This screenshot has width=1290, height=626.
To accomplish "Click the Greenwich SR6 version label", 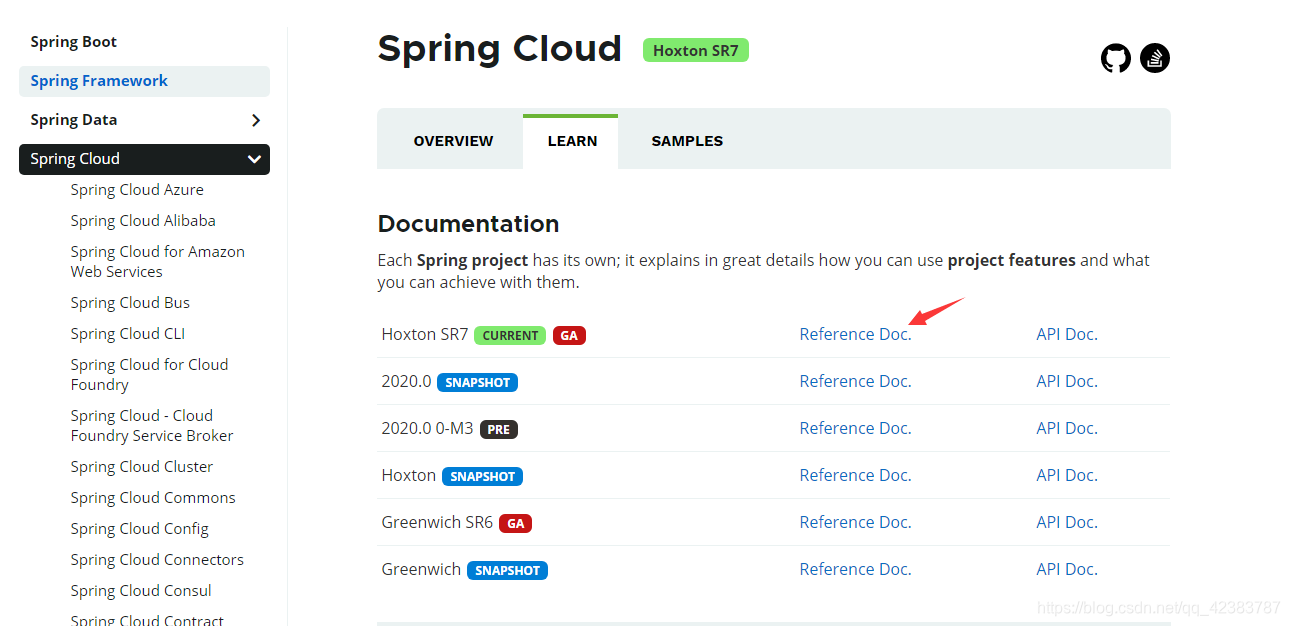I will pos(437,522).
